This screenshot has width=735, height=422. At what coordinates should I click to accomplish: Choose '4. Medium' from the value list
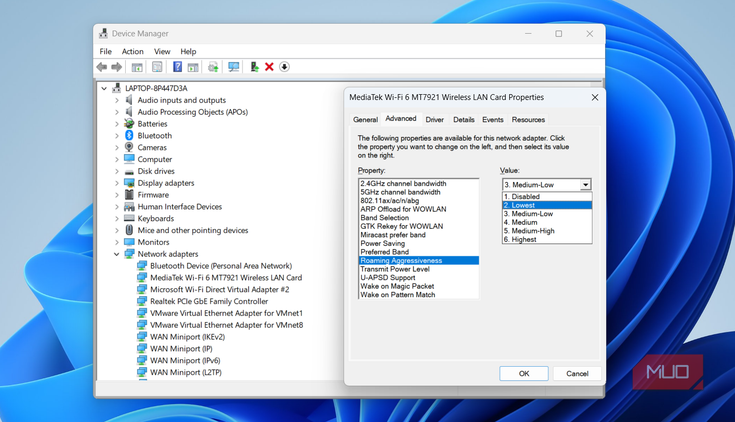pyautogui.click(x=547, y=222)
